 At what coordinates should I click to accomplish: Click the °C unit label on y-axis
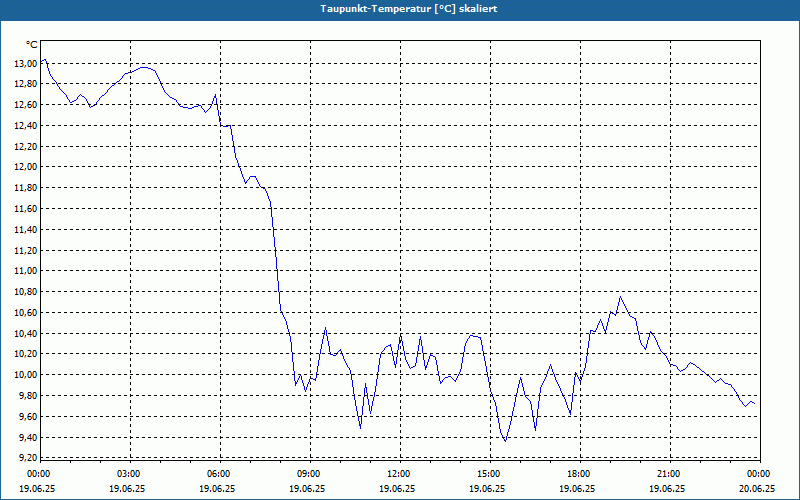tap(31, 45)
